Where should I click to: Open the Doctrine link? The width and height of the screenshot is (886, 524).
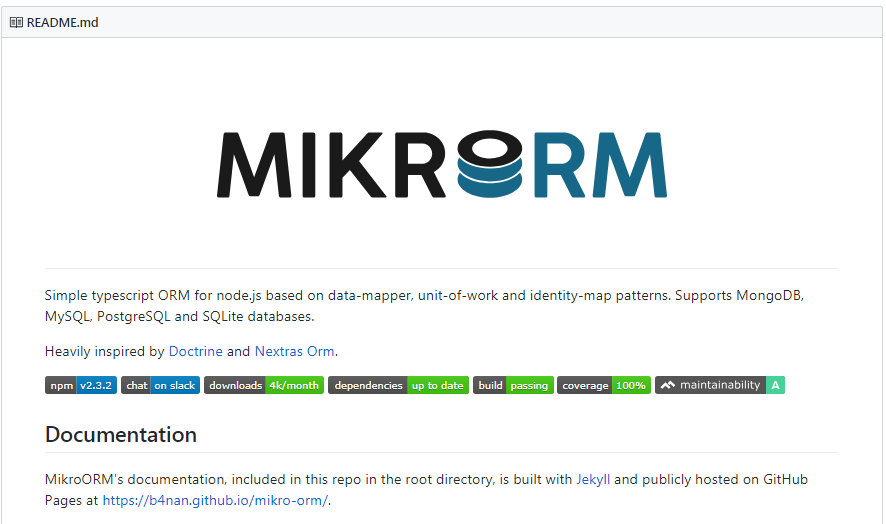(x=196, y=352)
